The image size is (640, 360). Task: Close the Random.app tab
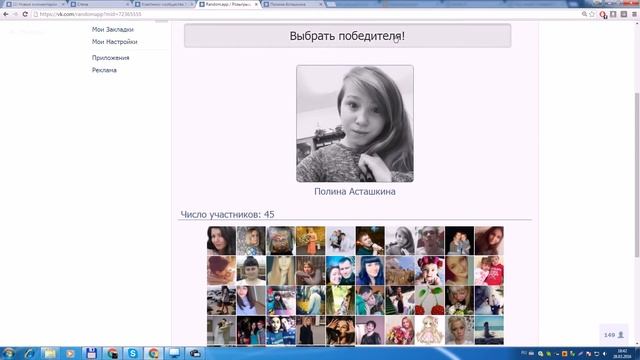point(256,4)
